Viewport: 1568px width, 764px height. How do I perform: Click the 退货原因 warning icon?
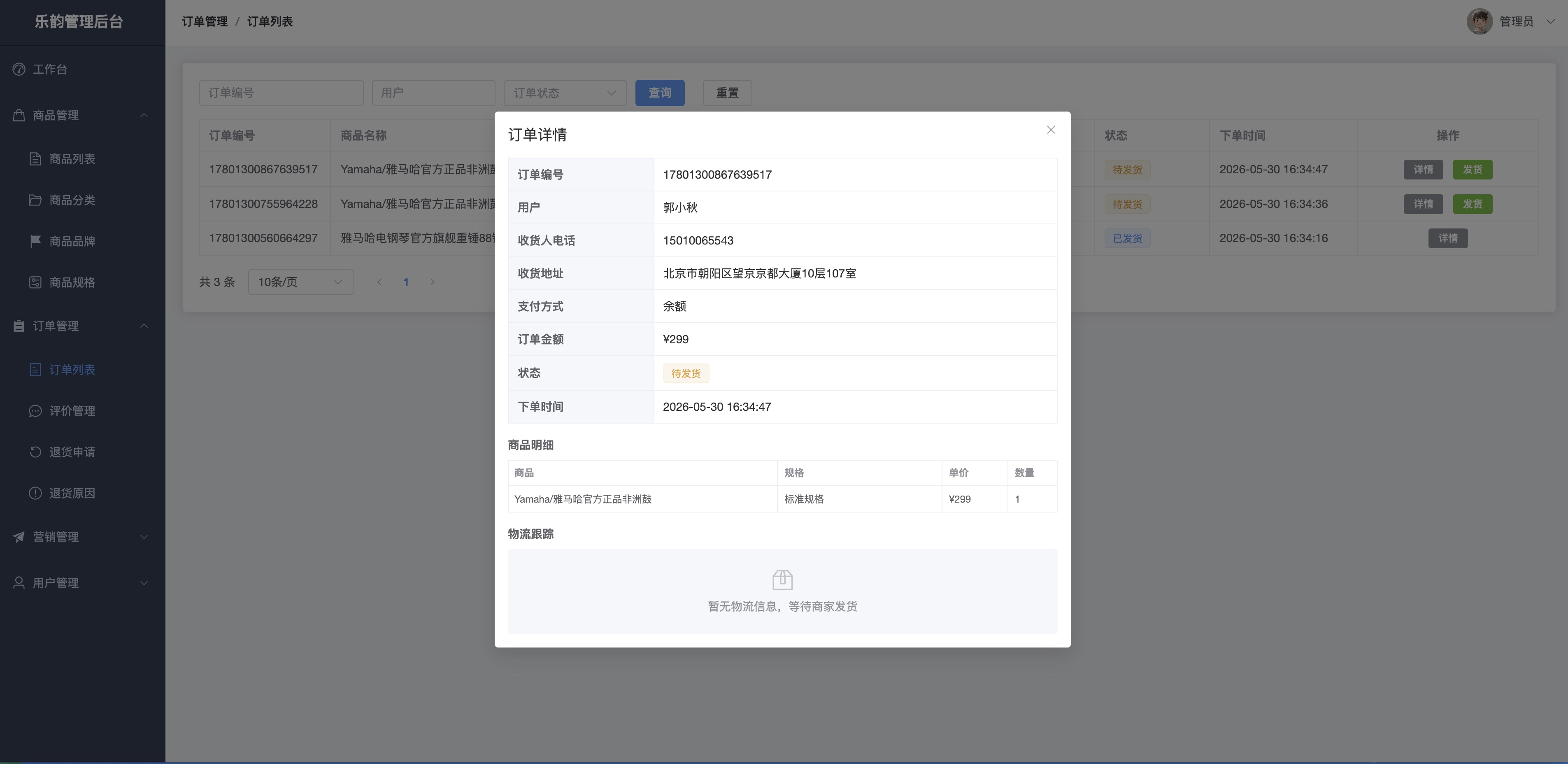point(35,493)
